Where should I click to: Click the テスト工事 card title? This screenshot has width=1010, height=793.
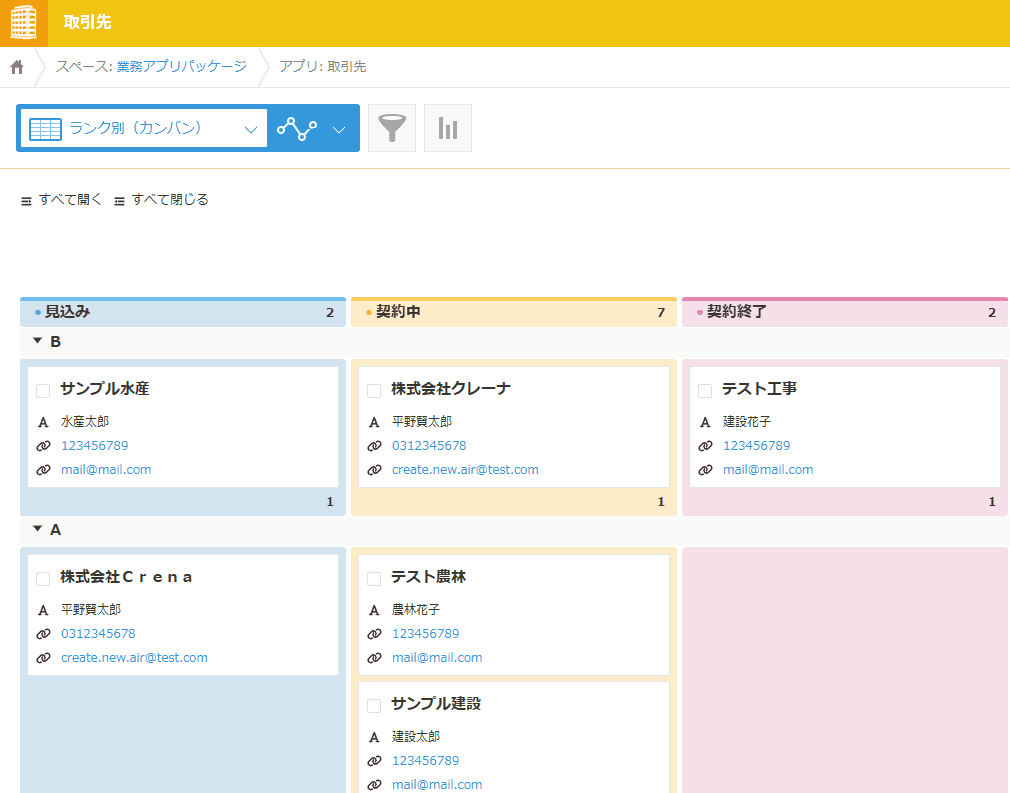(x=759, y=388)
